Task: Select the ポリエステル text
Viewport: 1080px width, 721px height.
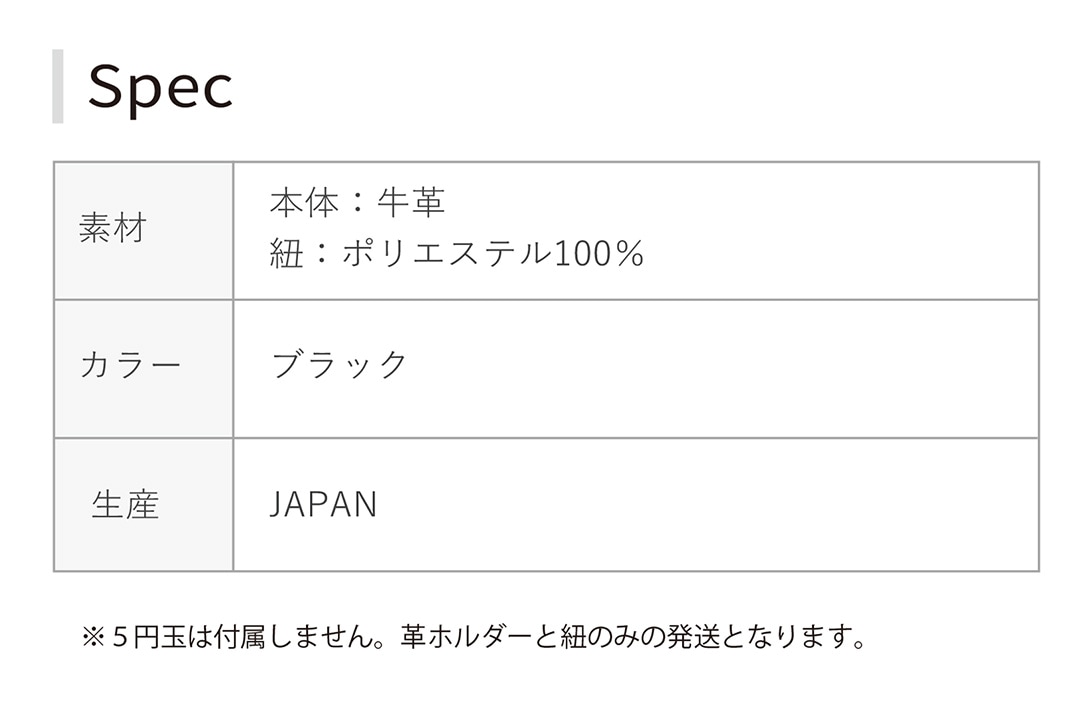Action: [x=446, y=254]
